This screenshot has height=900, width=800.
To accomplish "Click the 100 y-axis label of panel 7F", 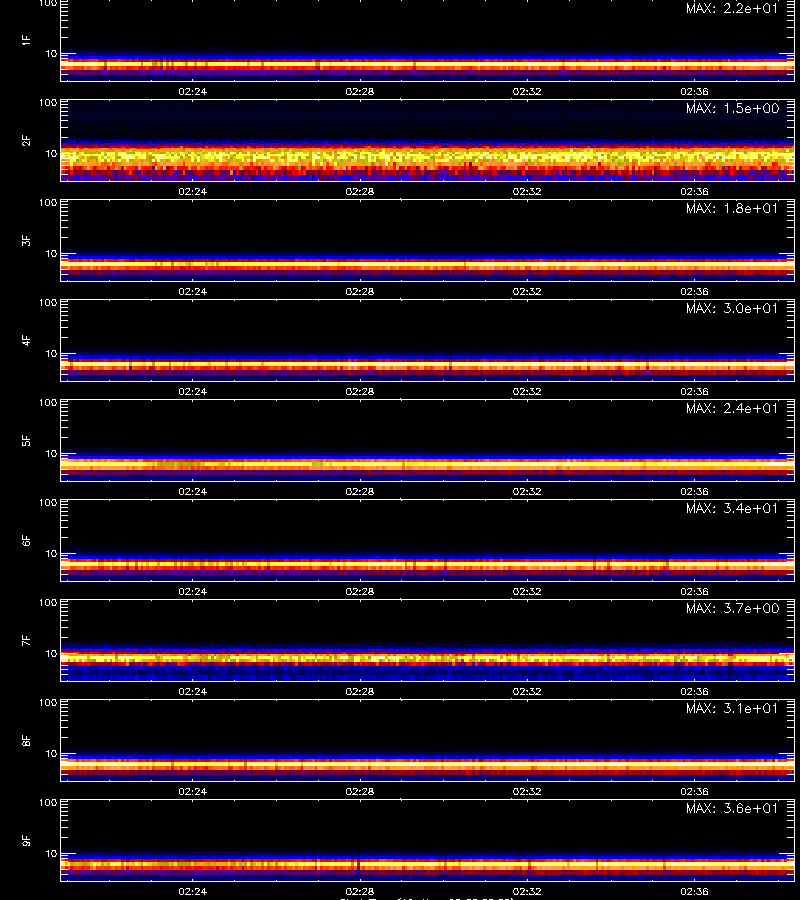I will [x=48, y=603].
